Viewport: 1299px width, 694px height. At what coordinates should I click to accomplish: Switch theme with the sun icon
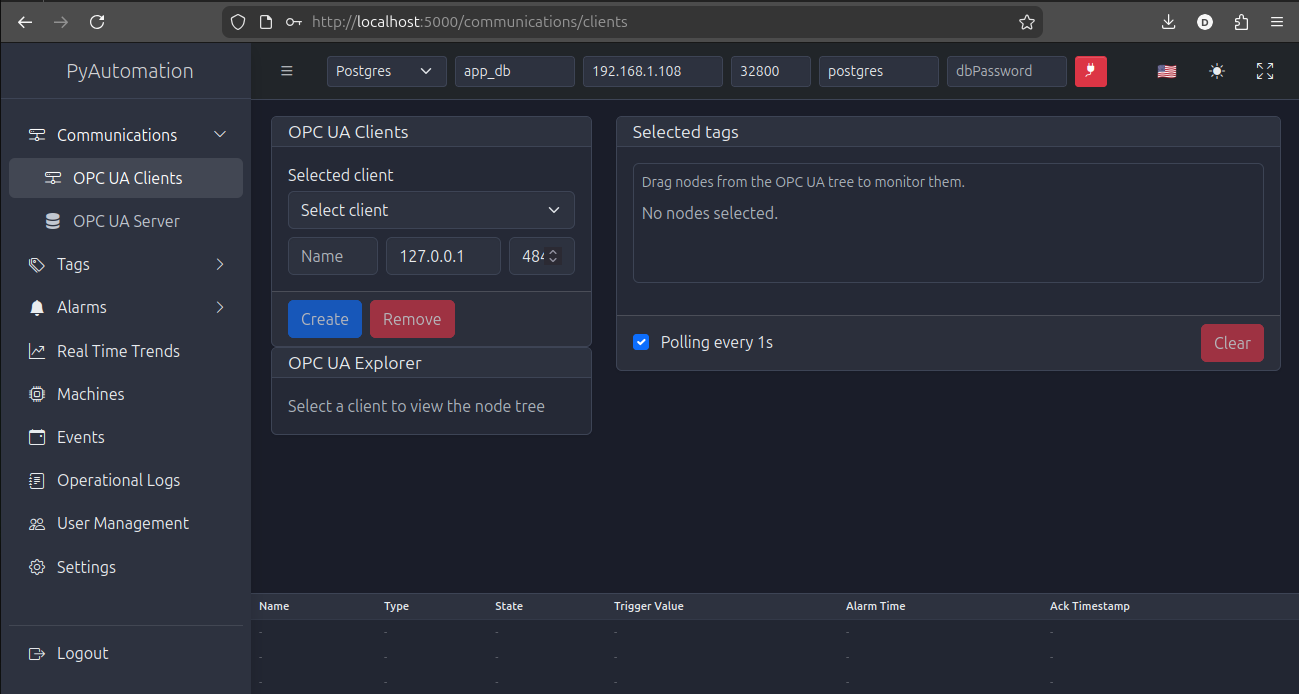[1216, 71]
